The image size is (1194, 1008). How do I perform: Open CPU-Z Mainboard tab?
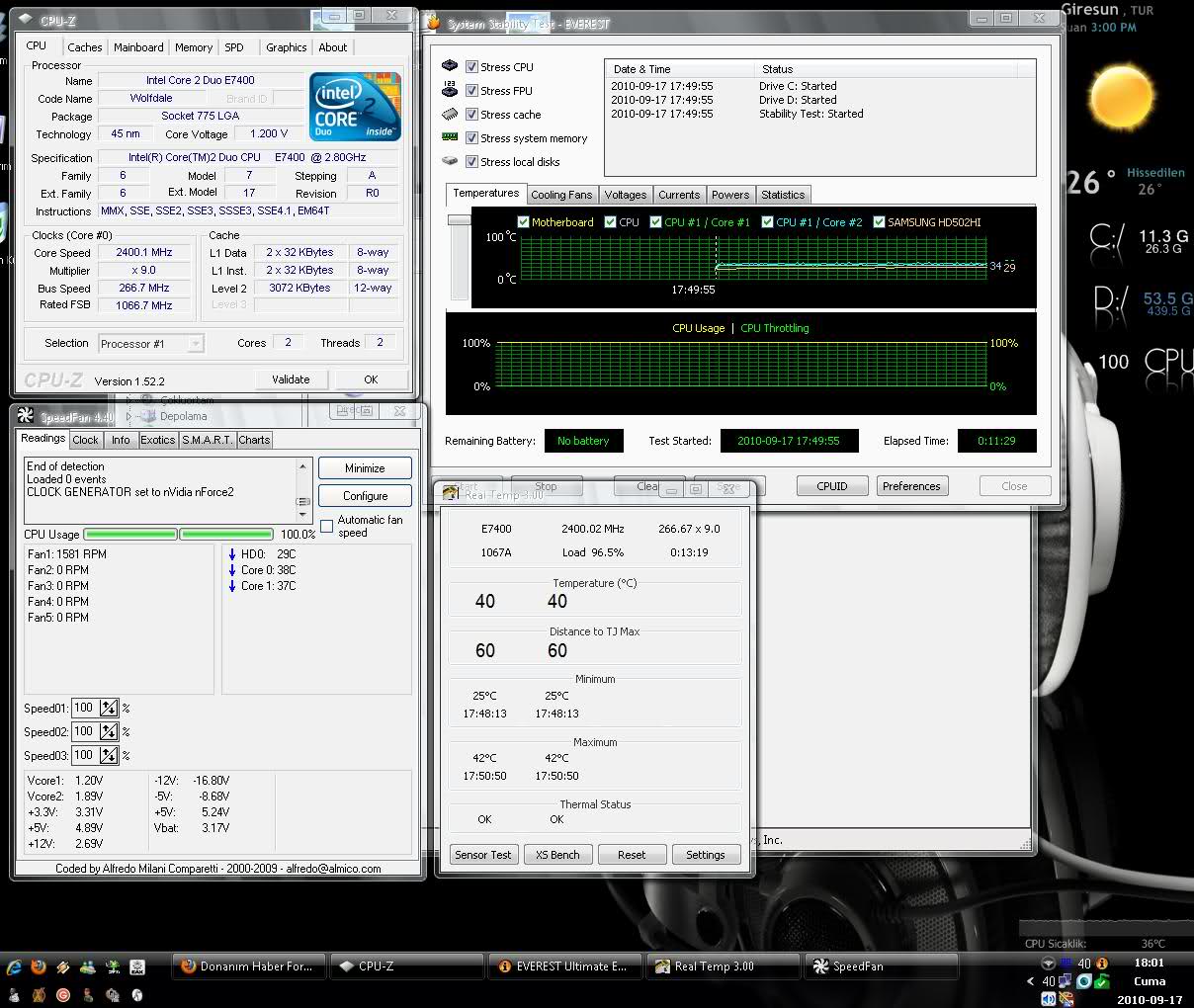click(138, 47)
